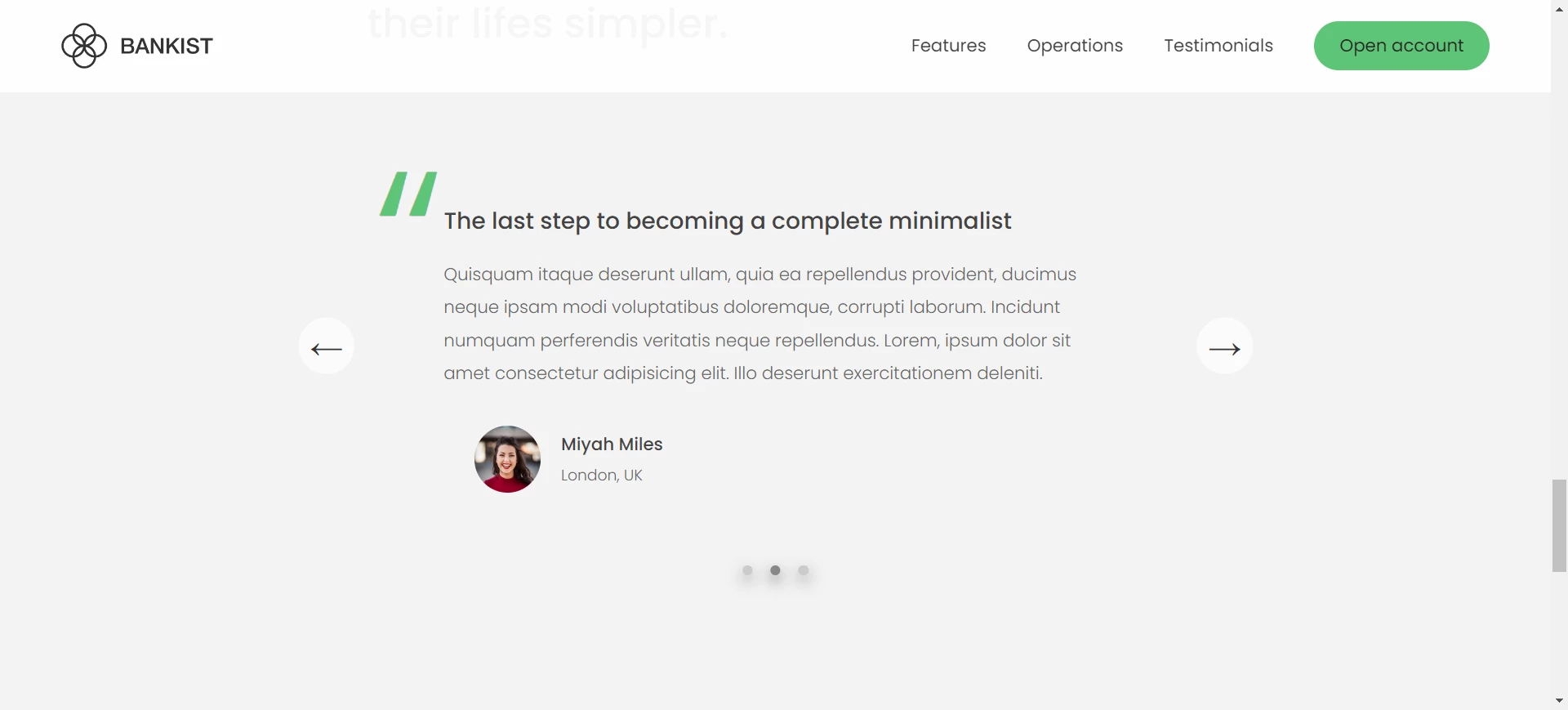The width and height of the screenshot is (1568, 710).
Task: Select the active middle slider dot
Action: click(775, 570)
